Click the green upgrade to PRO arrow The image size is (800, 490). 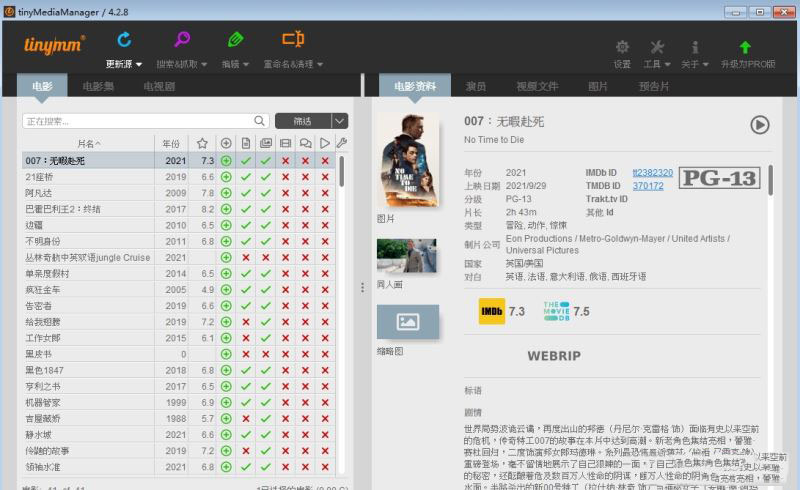click(x=745, y=47)
